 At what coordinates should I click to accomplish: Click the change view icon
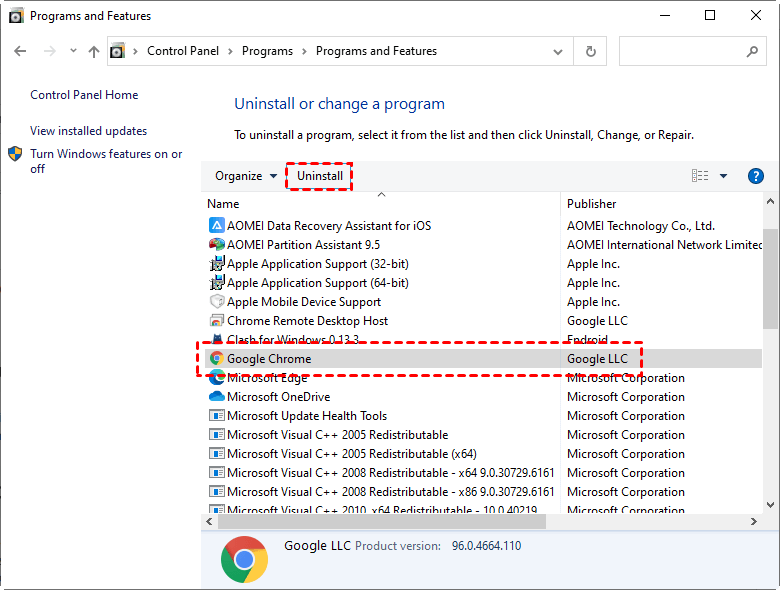(x=700, y=176)
